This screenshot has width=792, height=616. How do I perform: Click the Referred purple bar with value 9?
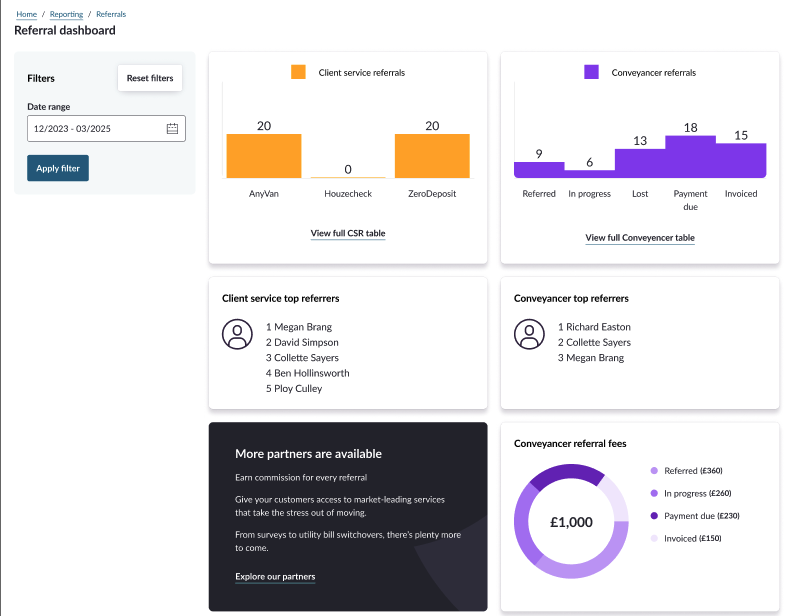click(539, 170)
